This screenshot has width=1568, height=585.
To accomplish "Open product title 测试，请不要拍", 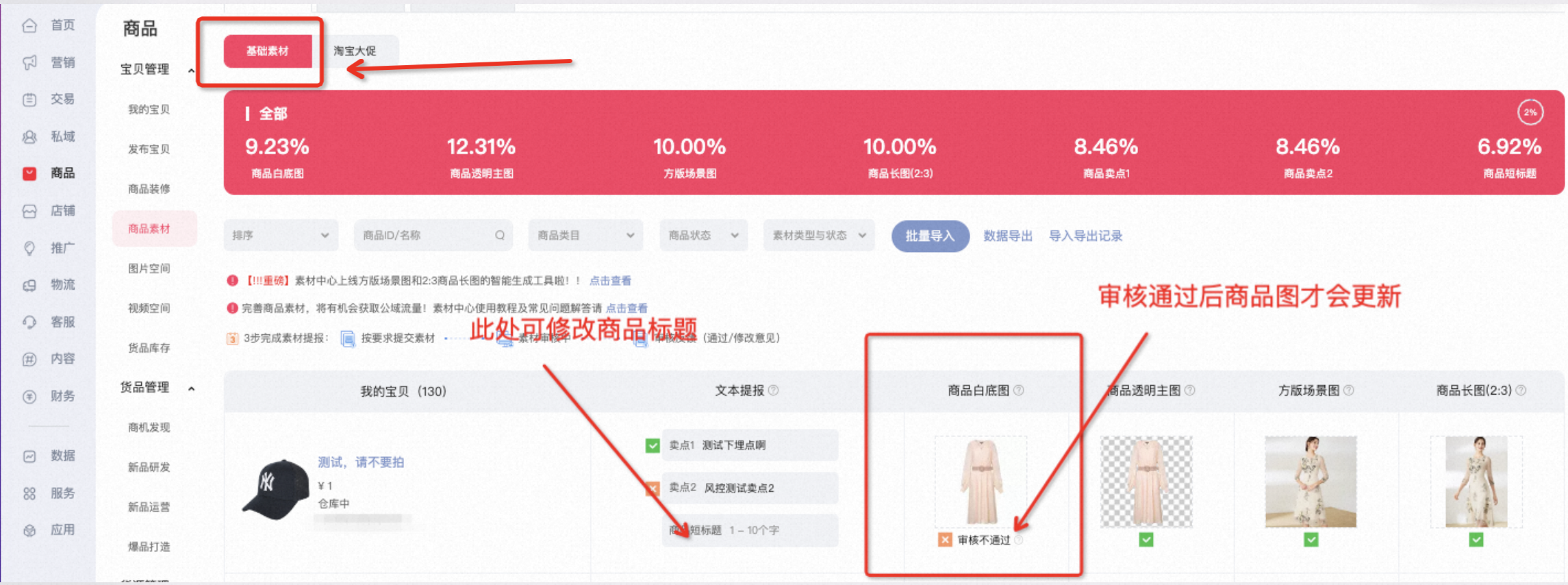I will click(x=361, y=462).
